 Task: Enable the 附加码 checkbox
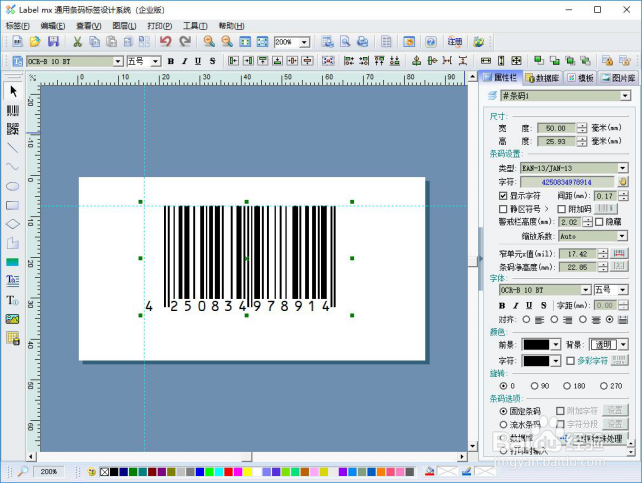pos(562,209)
